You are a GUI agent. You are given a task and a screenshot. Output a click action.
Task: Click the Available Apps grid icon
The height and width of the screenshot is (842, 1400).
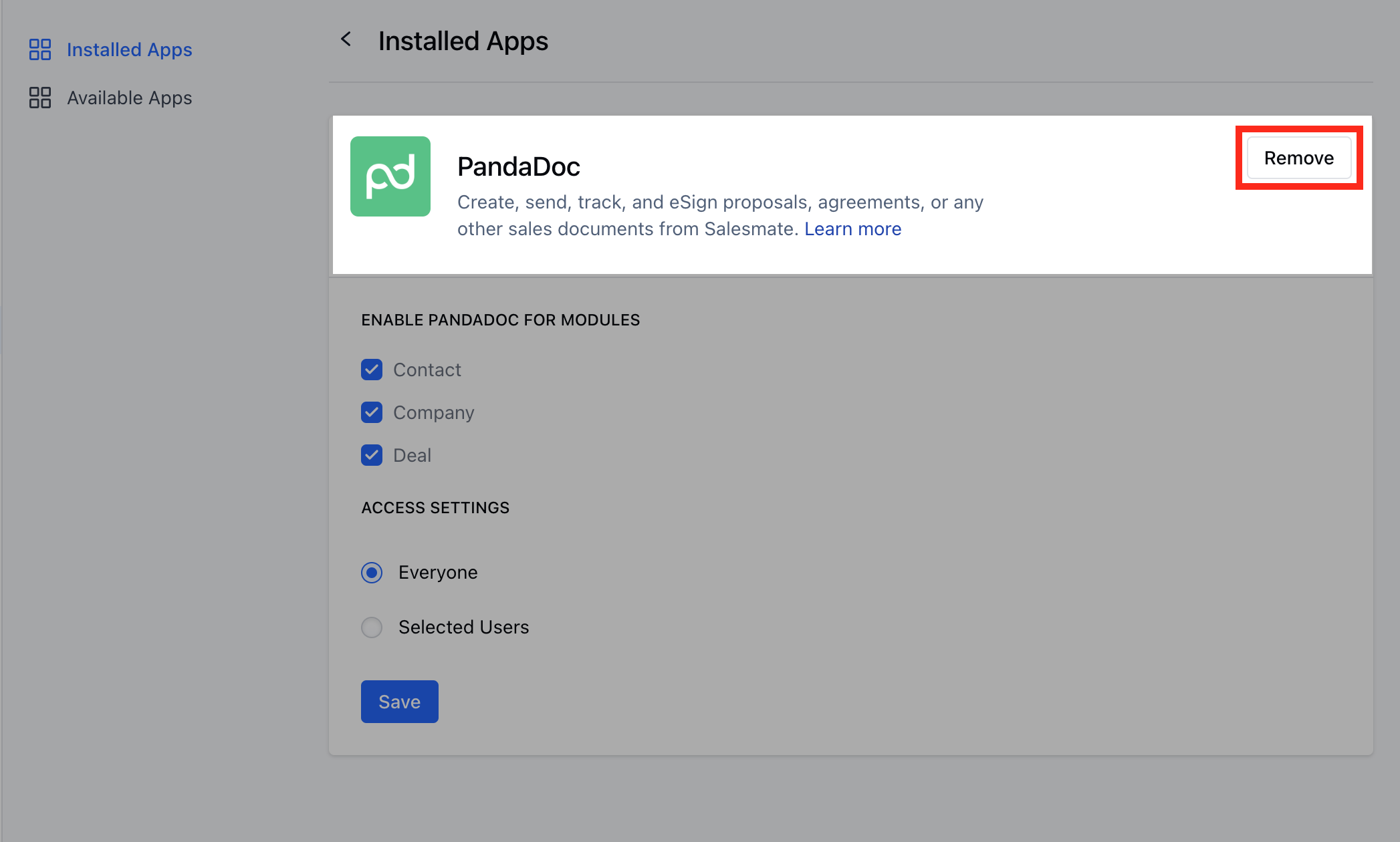40,98
